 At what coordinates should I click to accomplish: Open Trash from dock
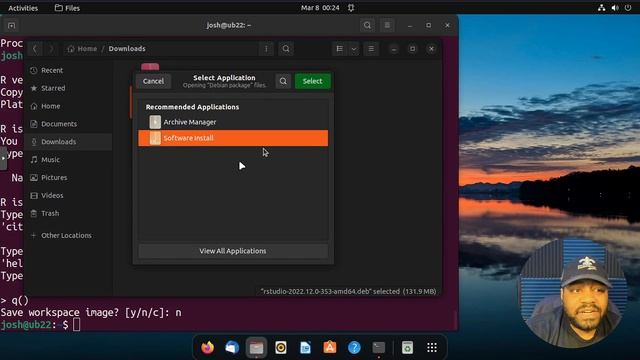(407, 348)
